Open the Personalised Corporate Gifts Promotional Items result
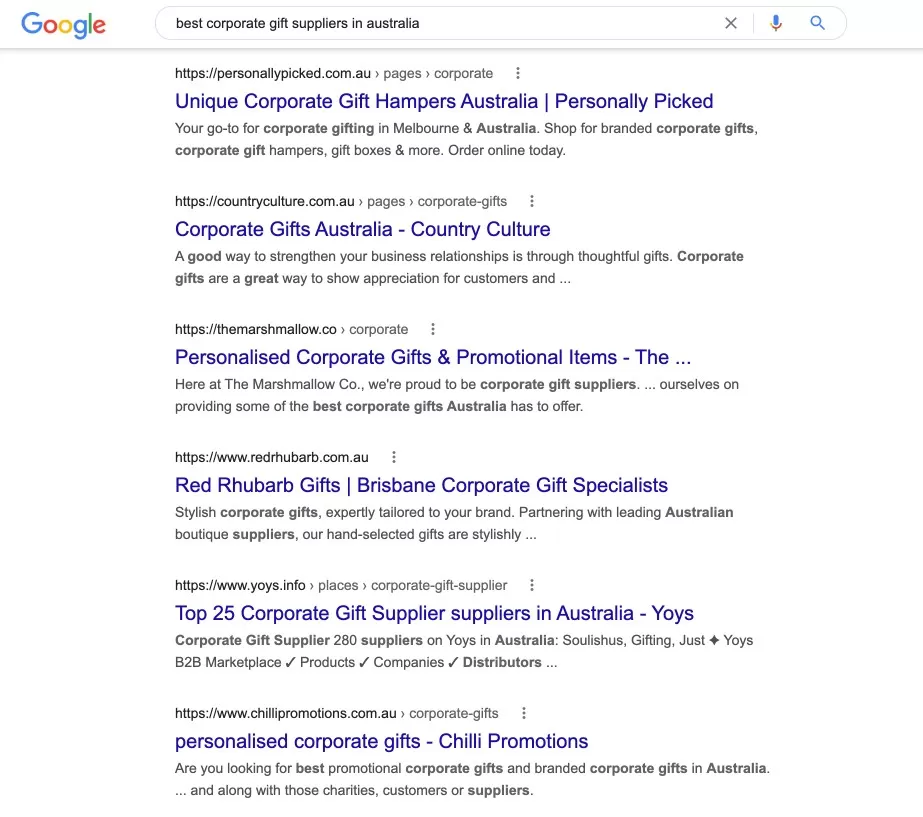Screen dimensions: 923x817 (x=433, y=357)
